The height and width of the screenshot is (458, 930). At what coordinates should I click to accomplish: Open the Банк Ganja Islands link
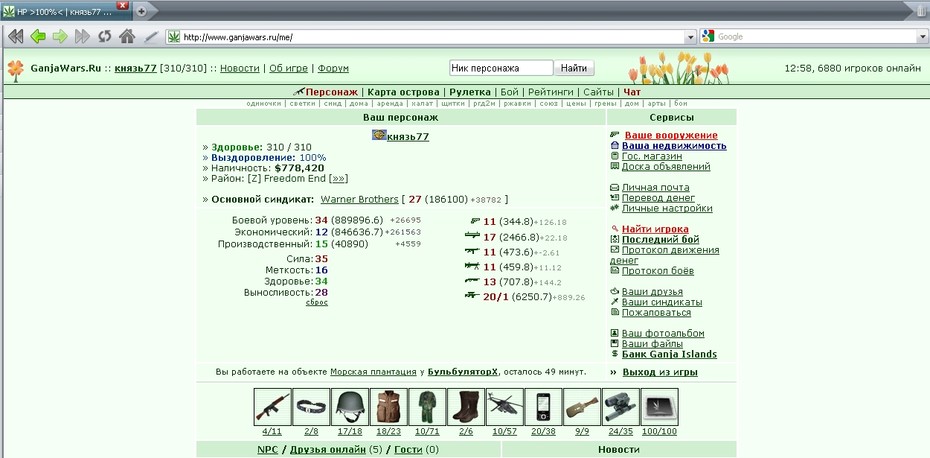click(669, 354)
